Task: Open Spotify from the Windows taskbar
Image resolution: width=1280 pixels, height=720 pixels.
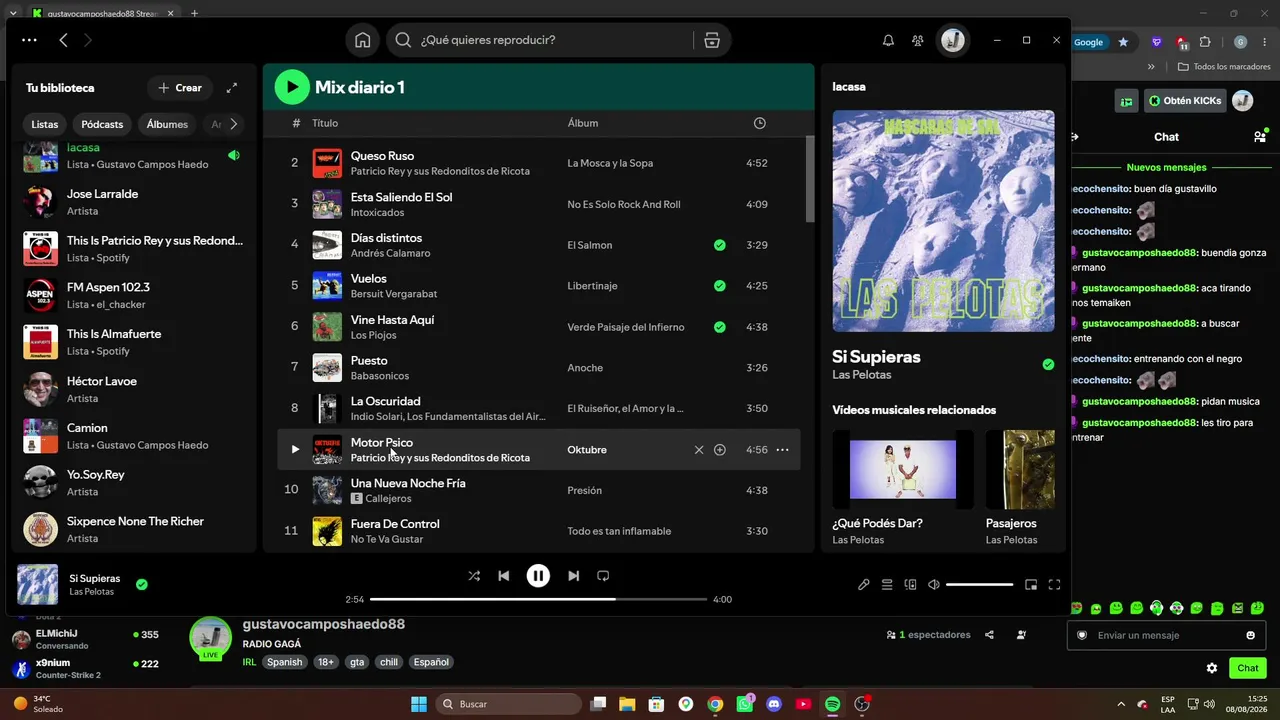Action: point(832,704)
